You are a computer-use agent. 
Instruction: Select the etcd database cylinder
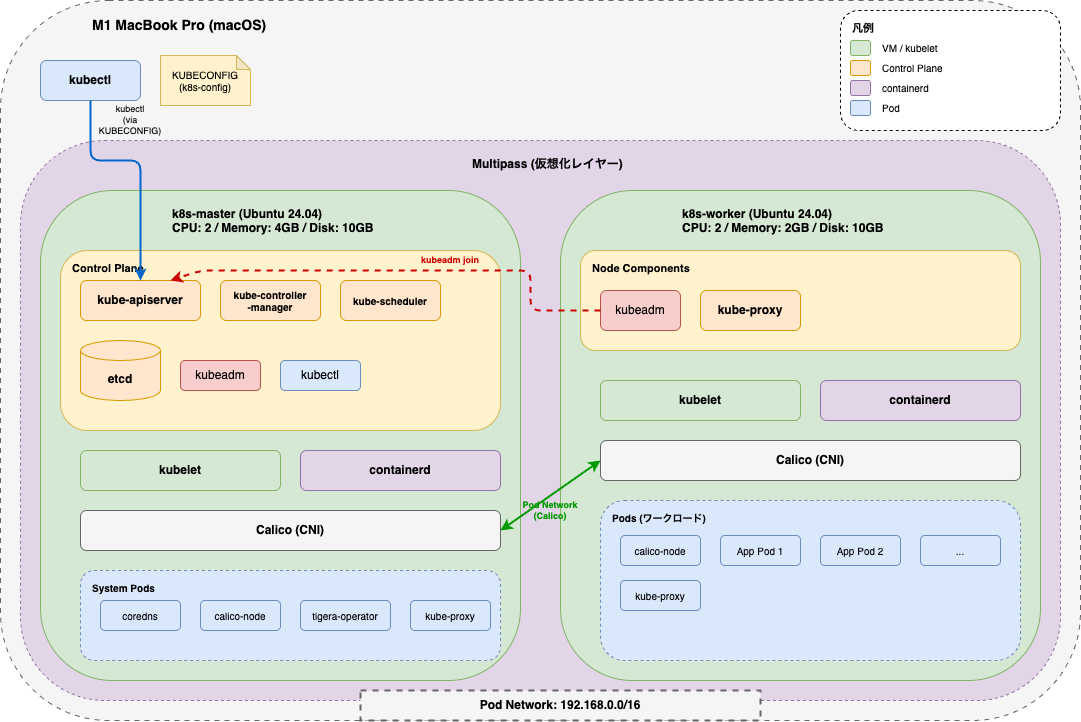(x=121, y=370)
